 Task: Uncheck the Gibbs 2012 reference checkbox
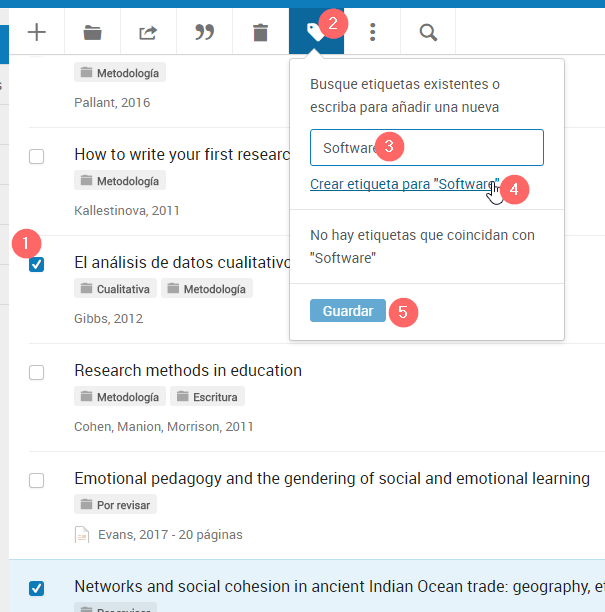pos(37,264)
